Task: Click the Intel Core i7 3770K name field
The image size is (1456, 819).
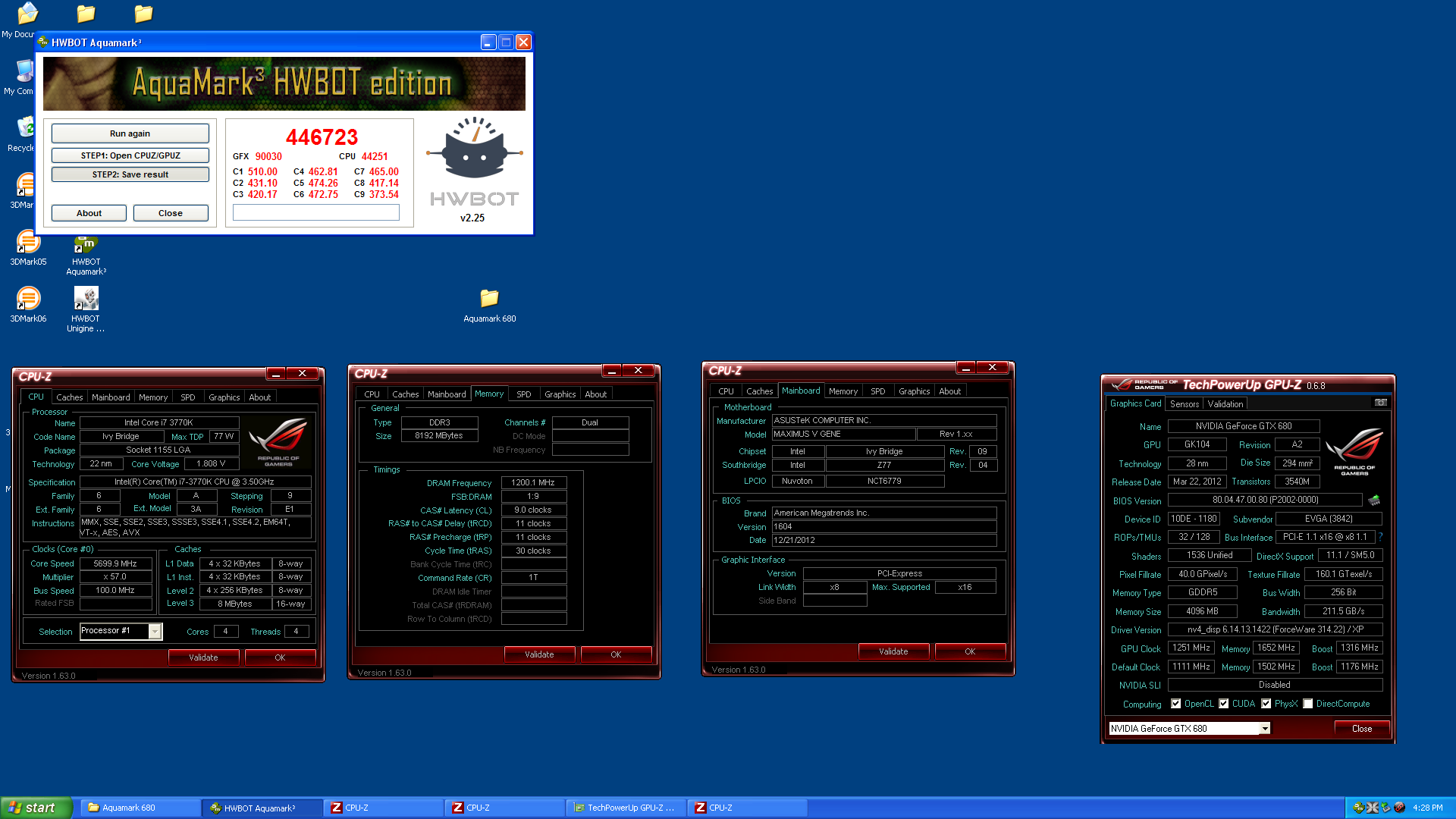Action: point(158,422)
